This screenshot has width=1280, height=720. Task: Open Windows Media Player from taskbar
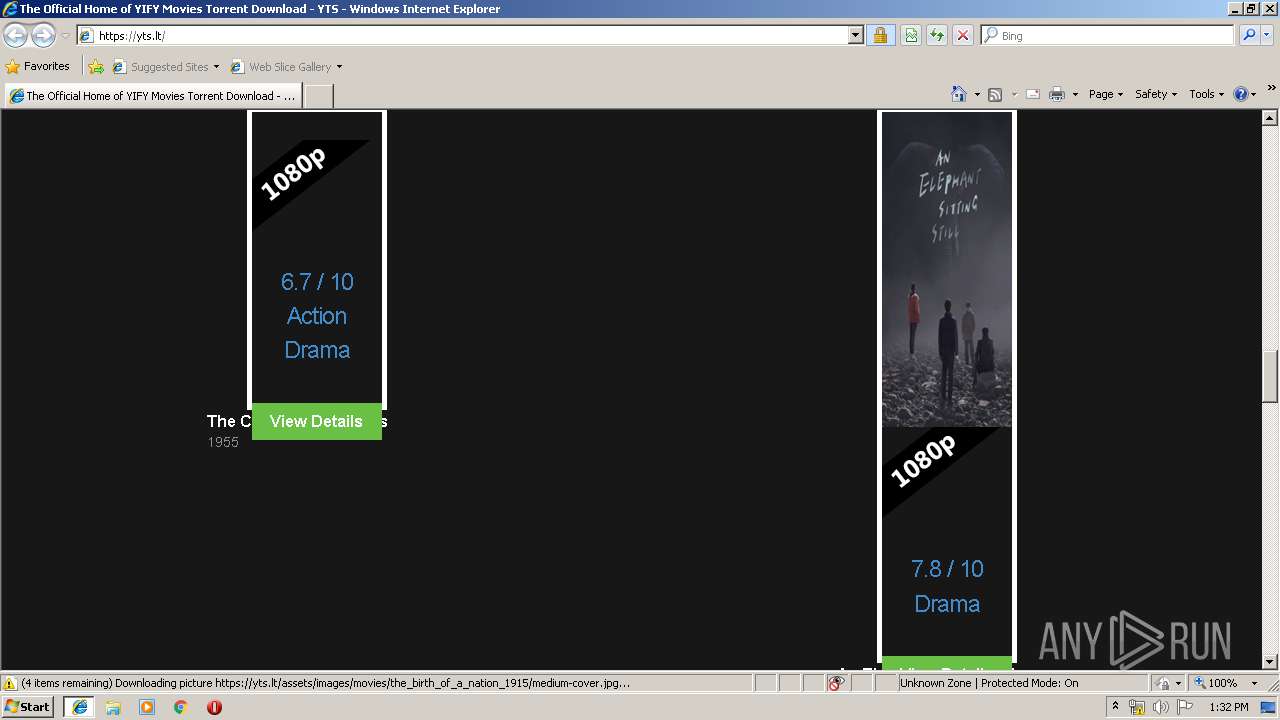coord(147,707)
